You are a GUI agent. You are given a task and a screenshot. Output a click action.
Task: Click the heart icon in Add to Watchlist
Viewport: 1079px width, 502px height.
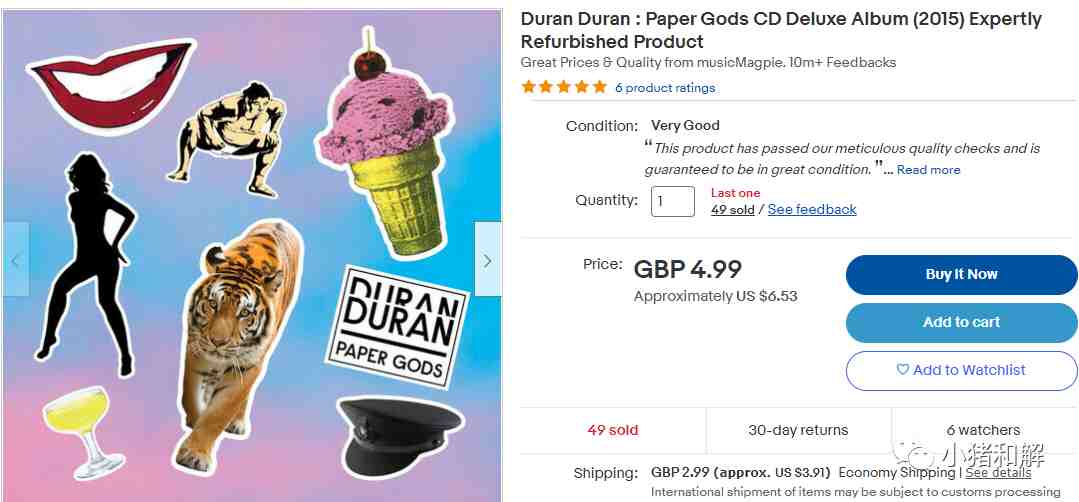coord(902,370)
